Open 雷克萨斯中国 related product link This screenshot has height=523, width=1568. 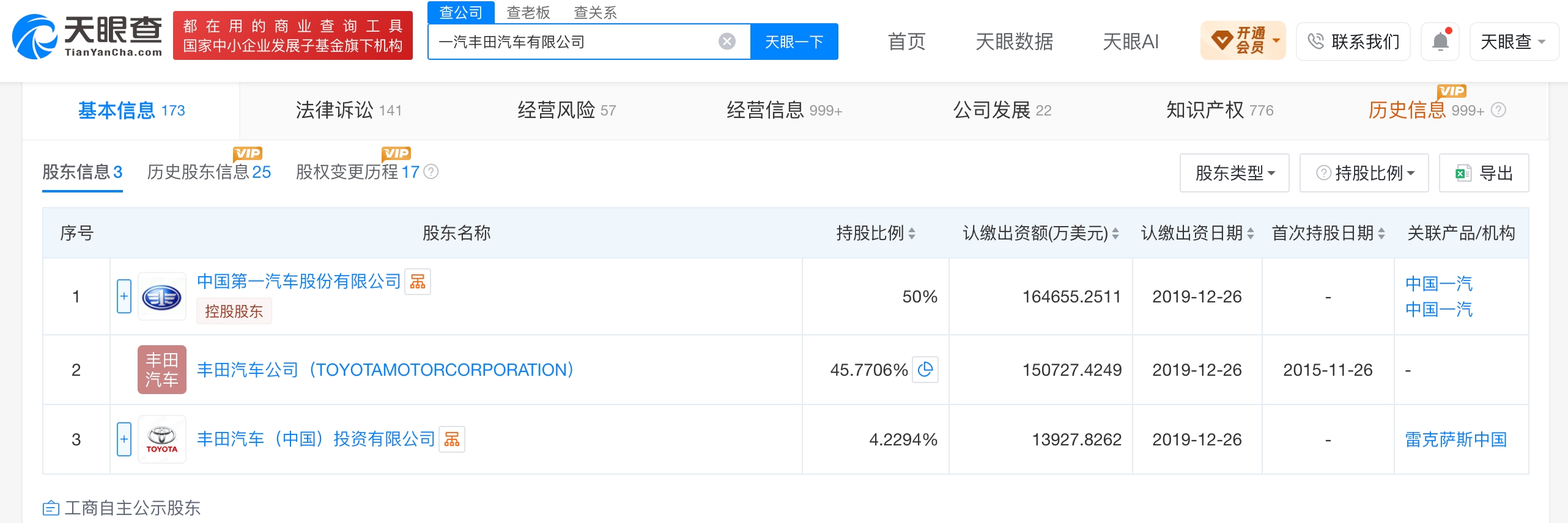(1456, 439)
